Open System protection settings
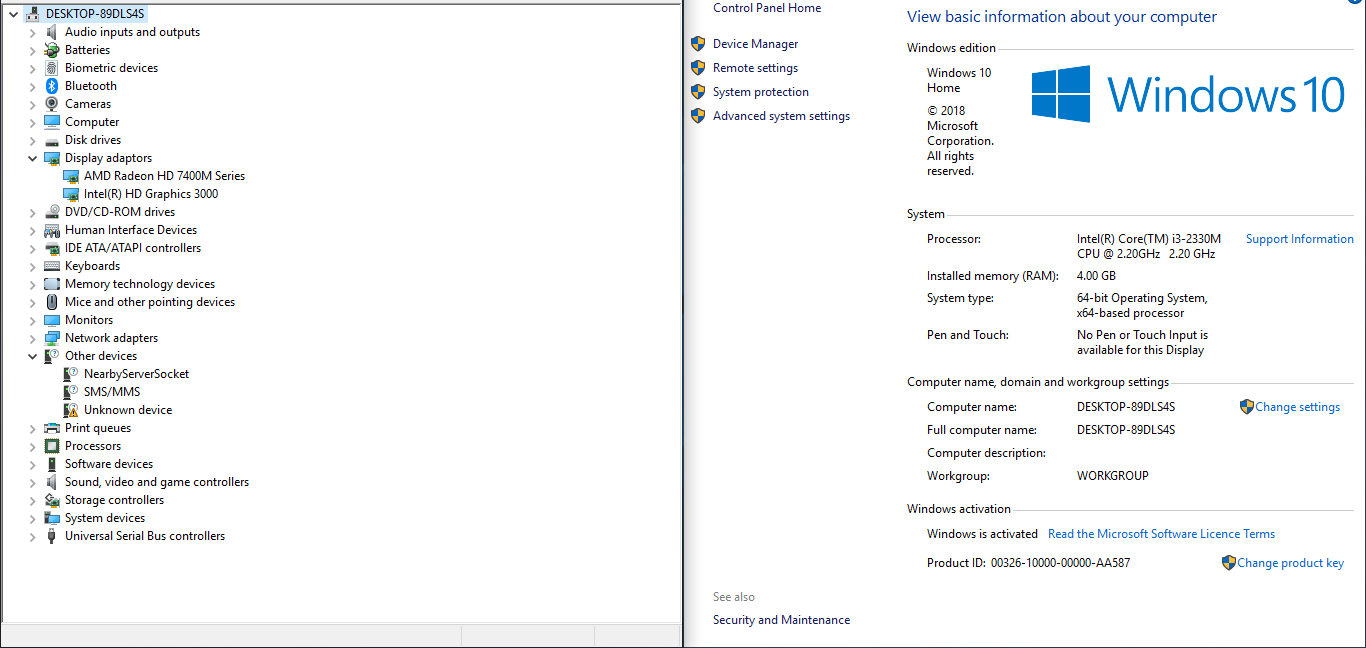 click(x=761, y=92)
